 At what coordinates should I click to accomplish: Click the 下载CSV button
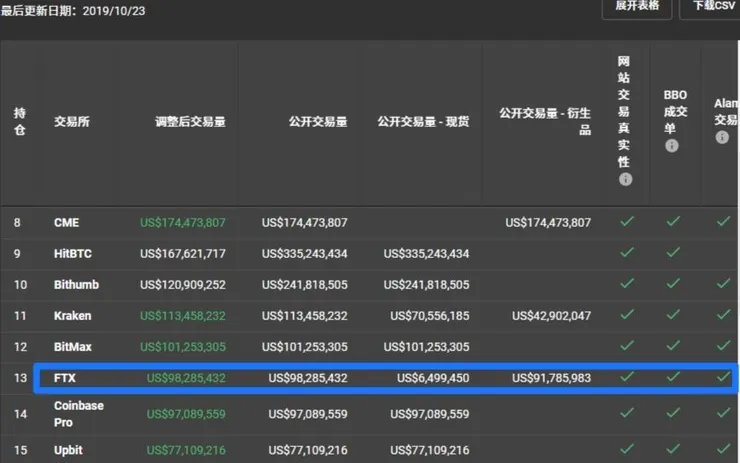712,7
